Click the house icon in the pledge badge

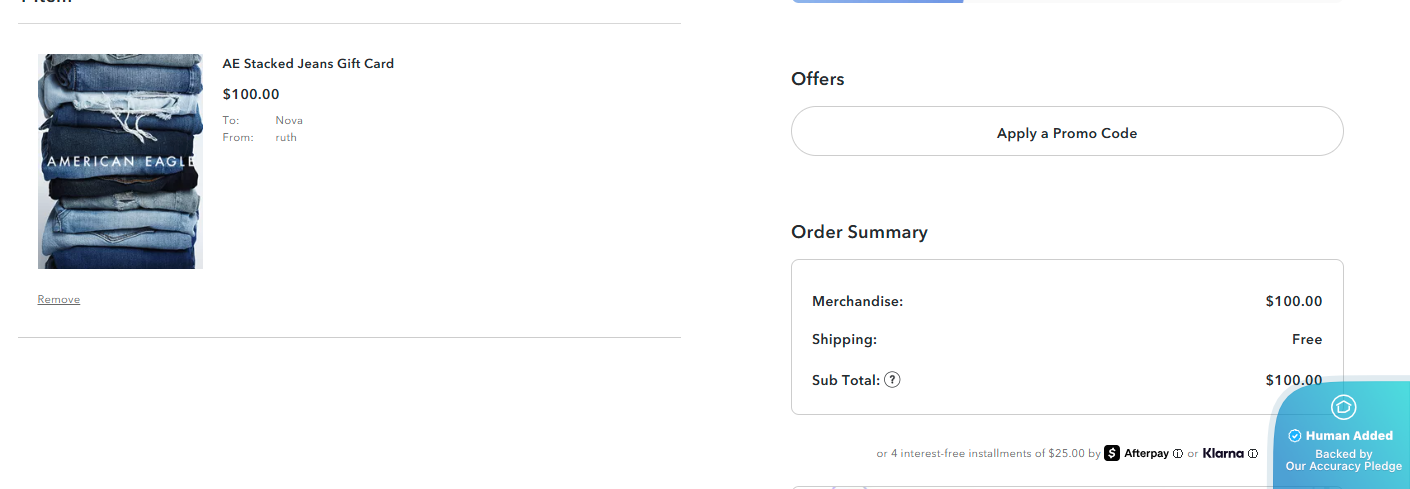click(1343, 407)
